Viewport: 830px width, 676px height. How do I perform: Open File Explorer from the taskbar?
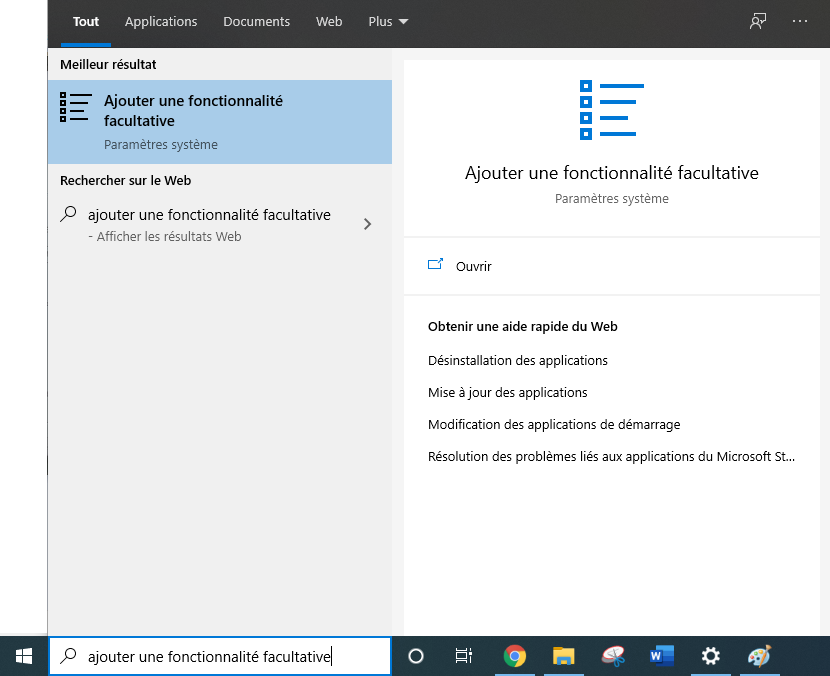(x=564, y=656)
